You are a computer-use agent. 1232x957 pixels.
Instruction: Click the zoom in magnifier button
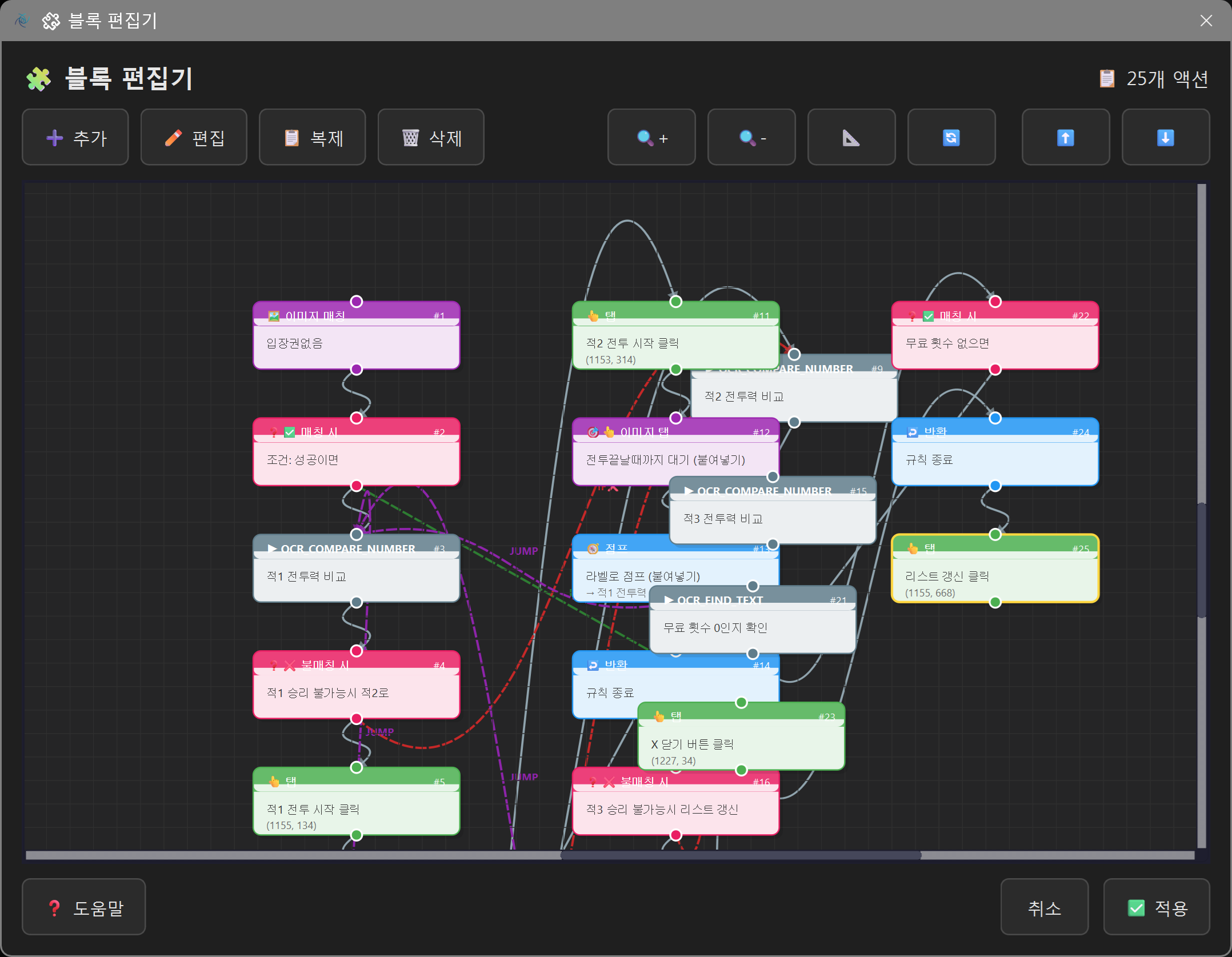coord(651,138)
